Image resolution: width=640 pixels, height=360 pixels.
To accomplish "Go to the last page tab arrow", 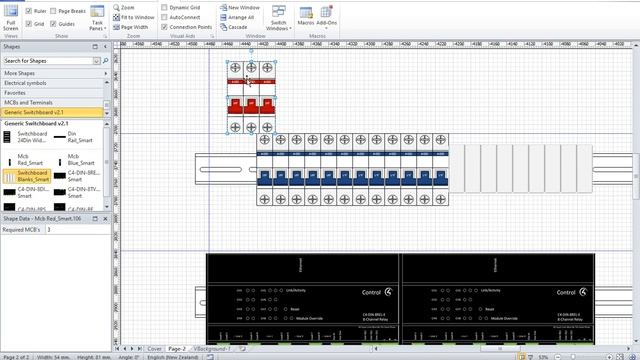I will point(140,349).
